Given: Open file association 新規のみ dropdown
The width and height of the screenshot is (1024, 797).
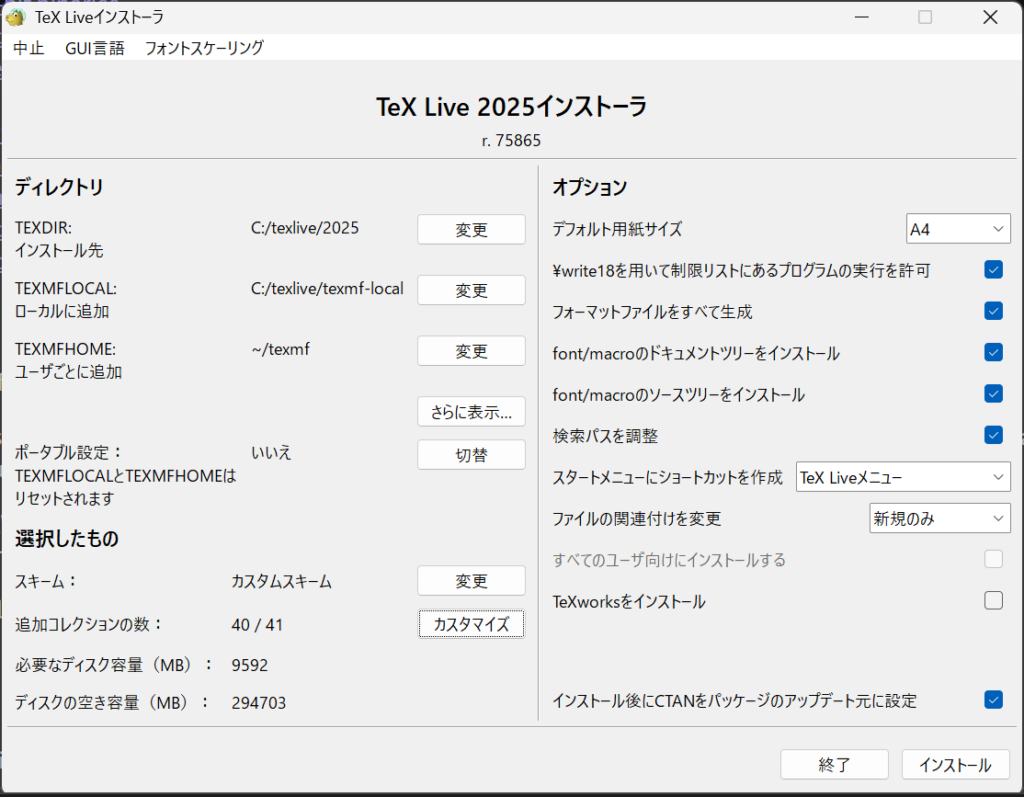Looking at the screenshot, I should 939,518.
